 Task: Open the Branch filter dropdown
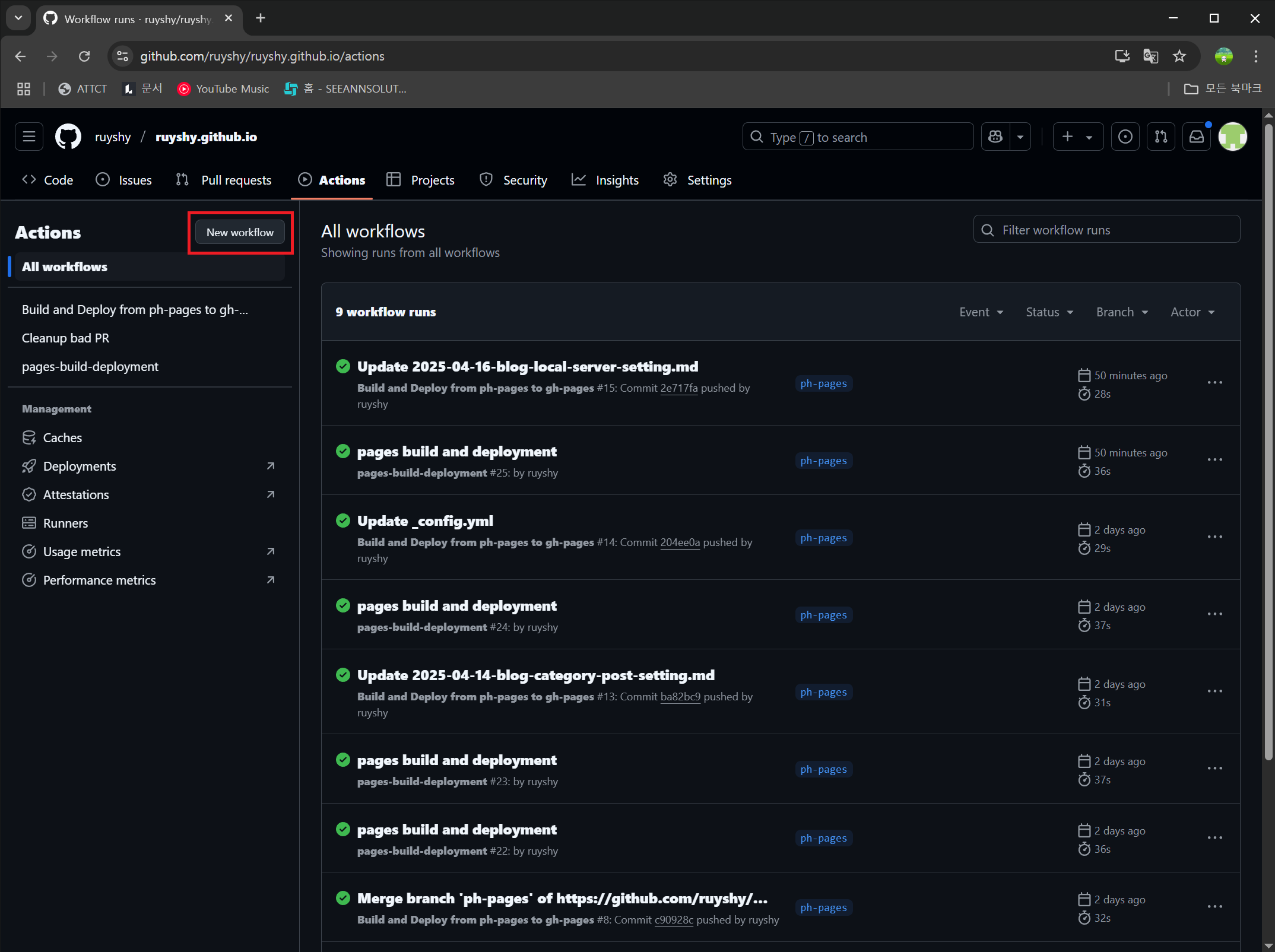pyautogui.click(x=1121, y=312)
